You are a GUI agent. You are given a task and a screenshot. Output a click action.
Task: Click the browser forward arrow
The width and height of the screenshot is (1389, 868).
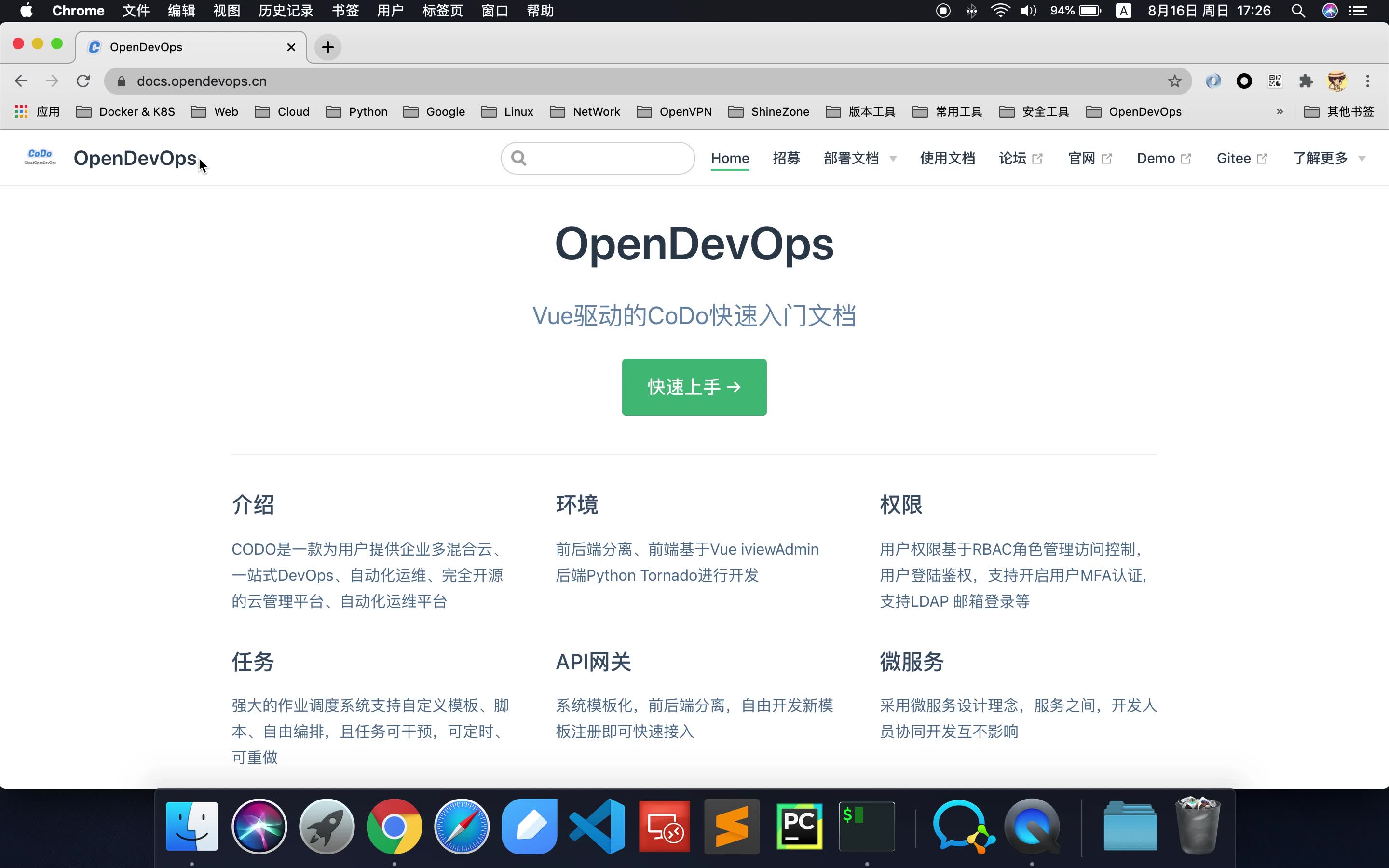(52, 81)
